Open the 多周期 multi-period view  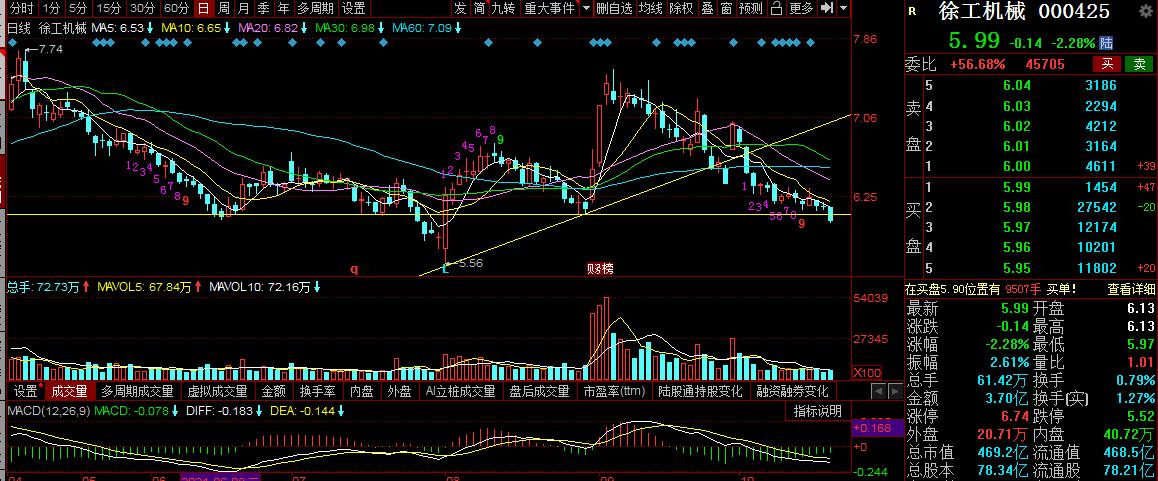pyautogui.click(x=315, y=9)
